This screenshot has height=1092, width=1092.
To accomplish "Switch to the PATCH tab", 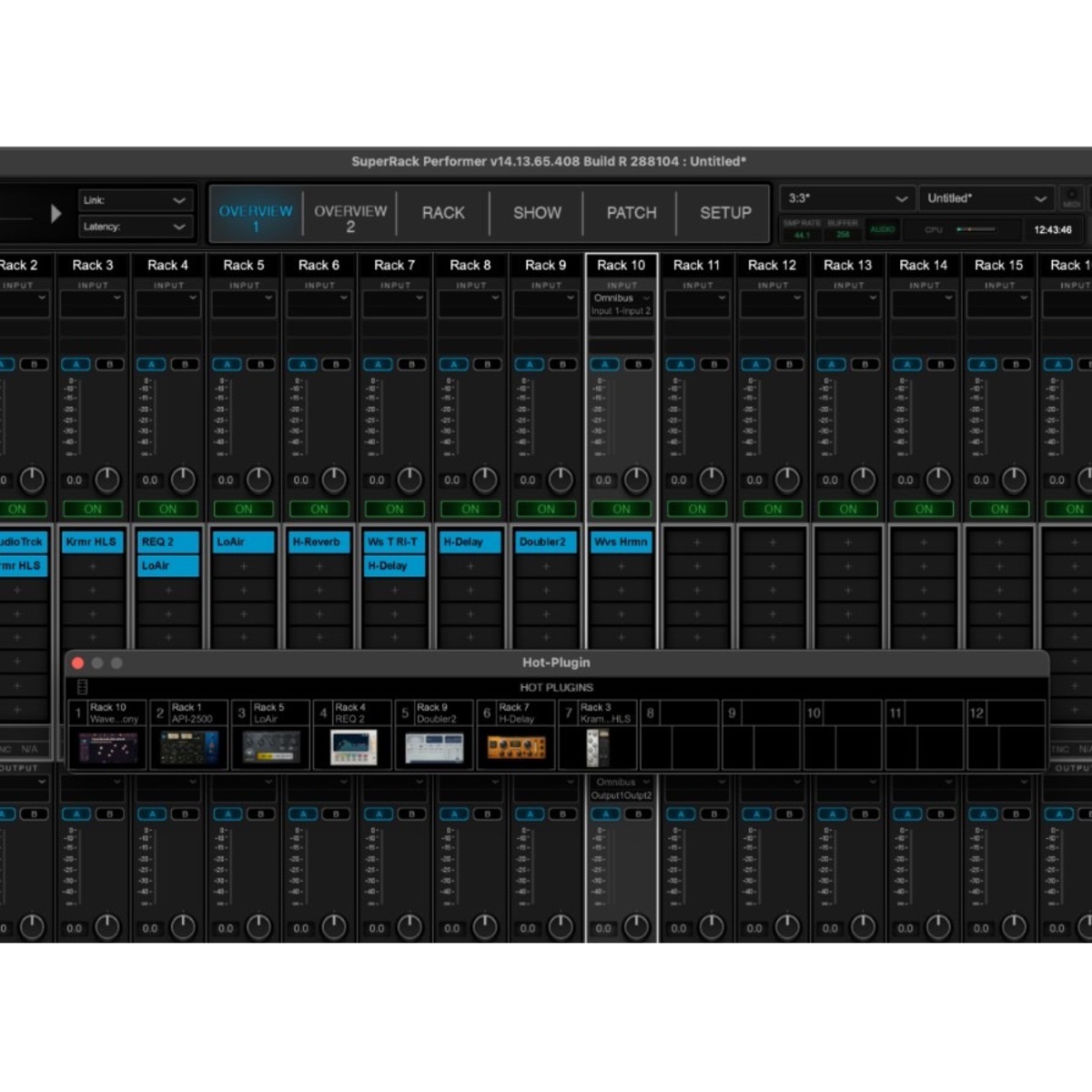I will [632, 213].
